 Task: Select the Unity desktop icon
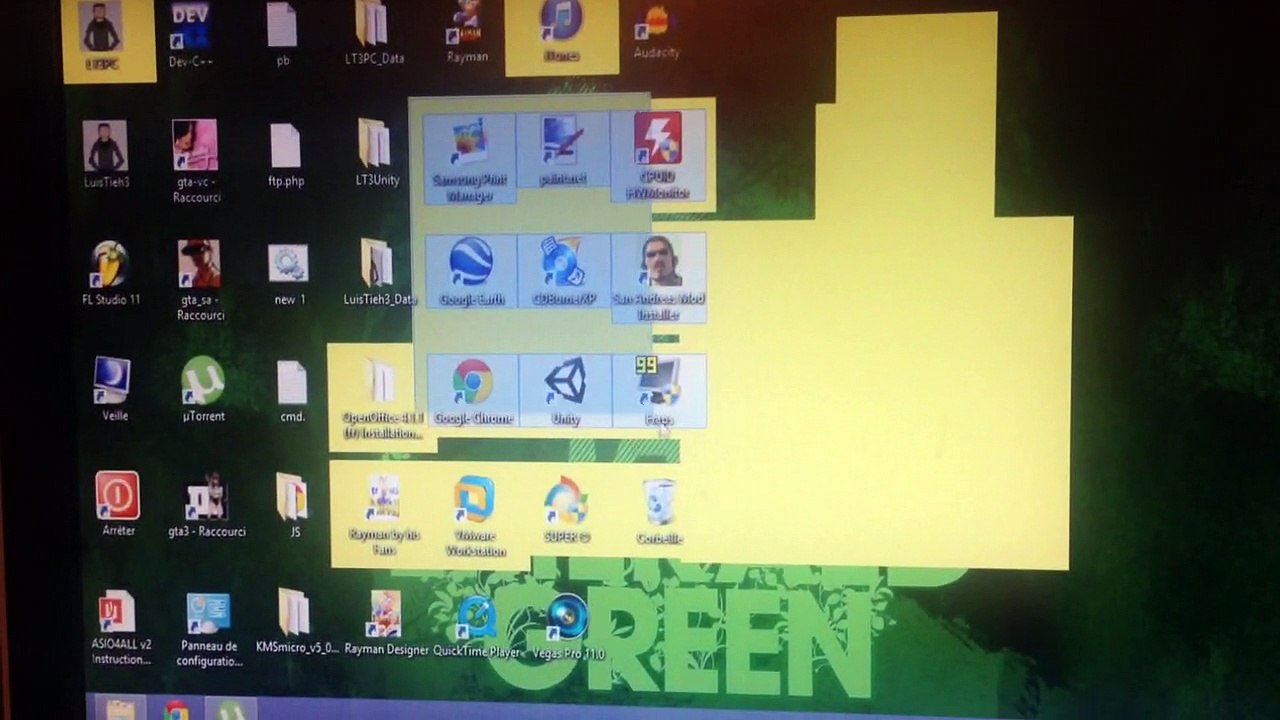tap(566, 391)
